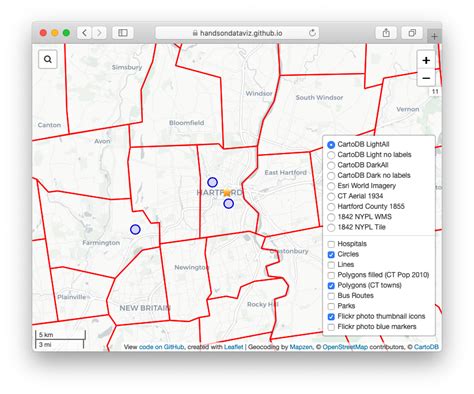The width and height of the screenshot is (474, 394).
Task: Click the orange star marker in Hartford
Action: tap(227, 192)
